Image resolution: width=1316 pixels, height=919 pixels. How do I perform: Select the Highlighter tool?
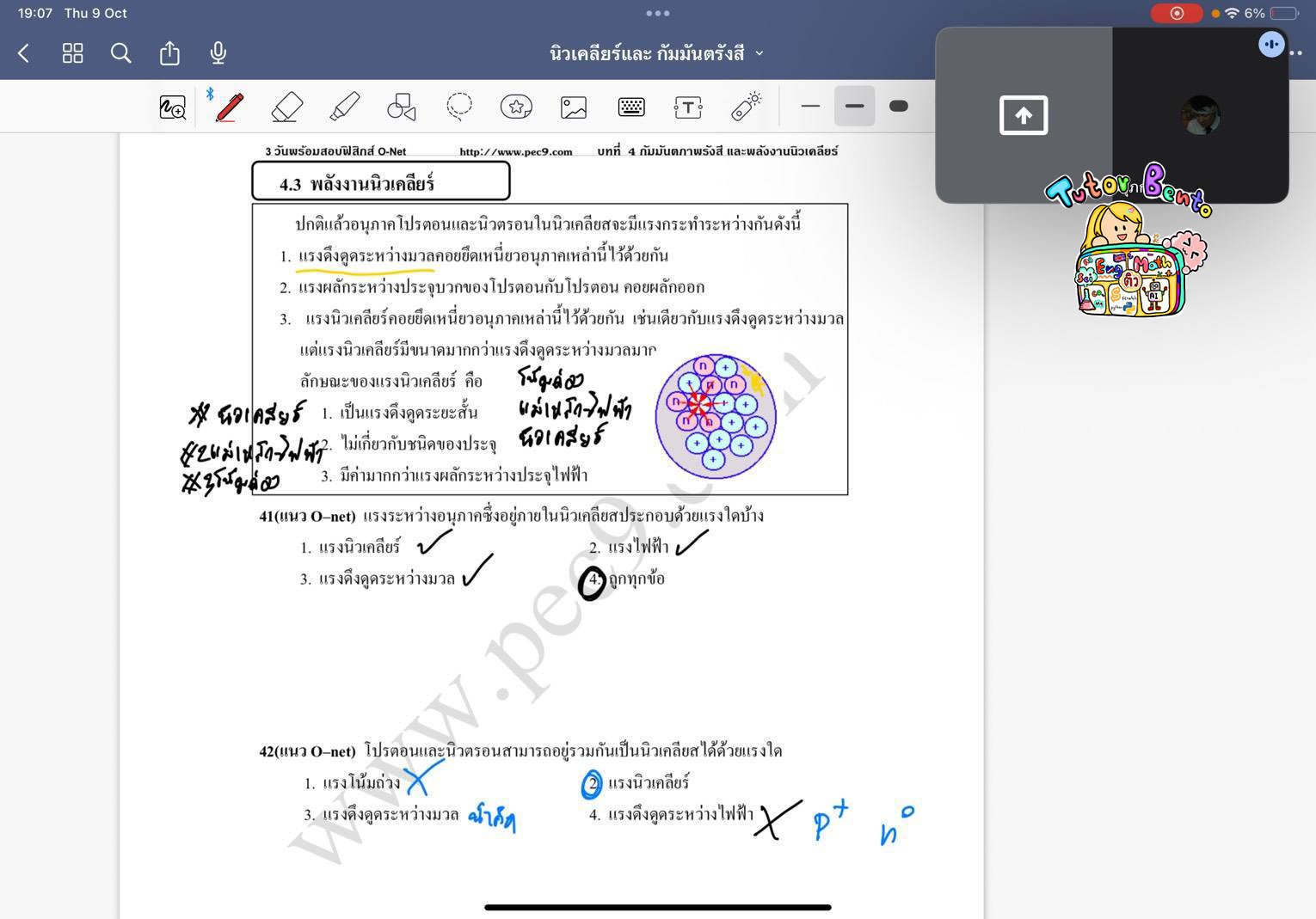344,107
